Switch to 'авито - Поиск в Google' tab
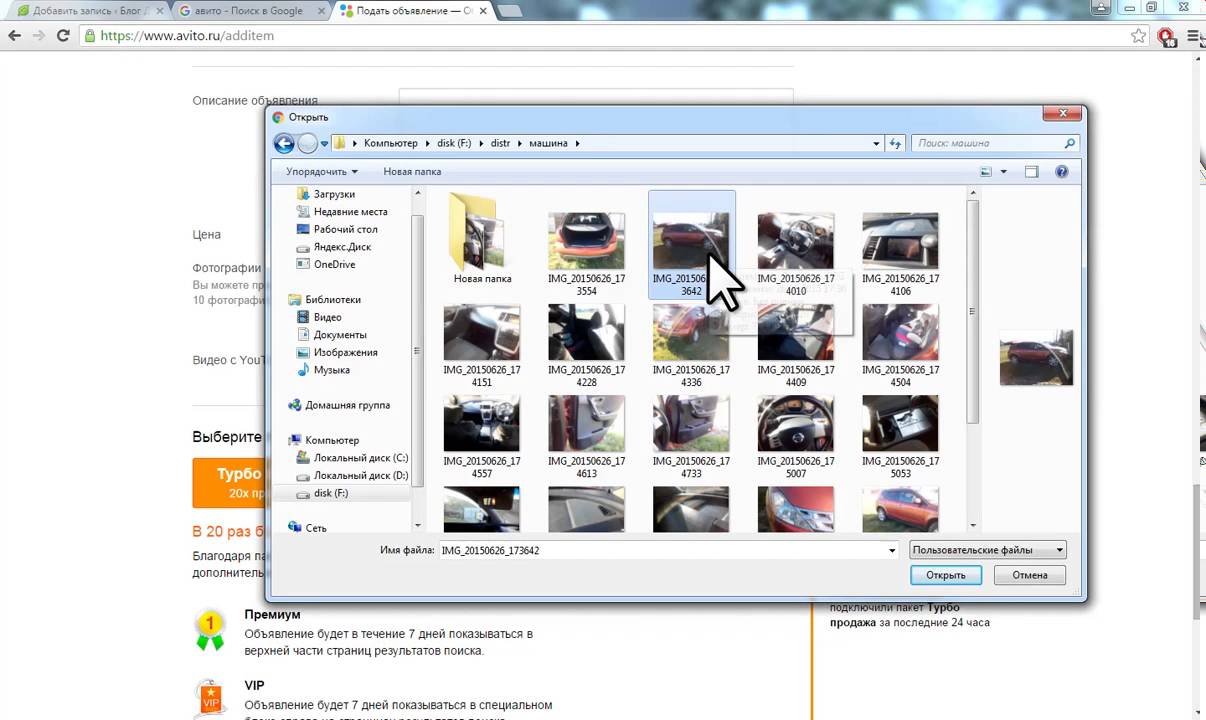 [x=250, y=10]
